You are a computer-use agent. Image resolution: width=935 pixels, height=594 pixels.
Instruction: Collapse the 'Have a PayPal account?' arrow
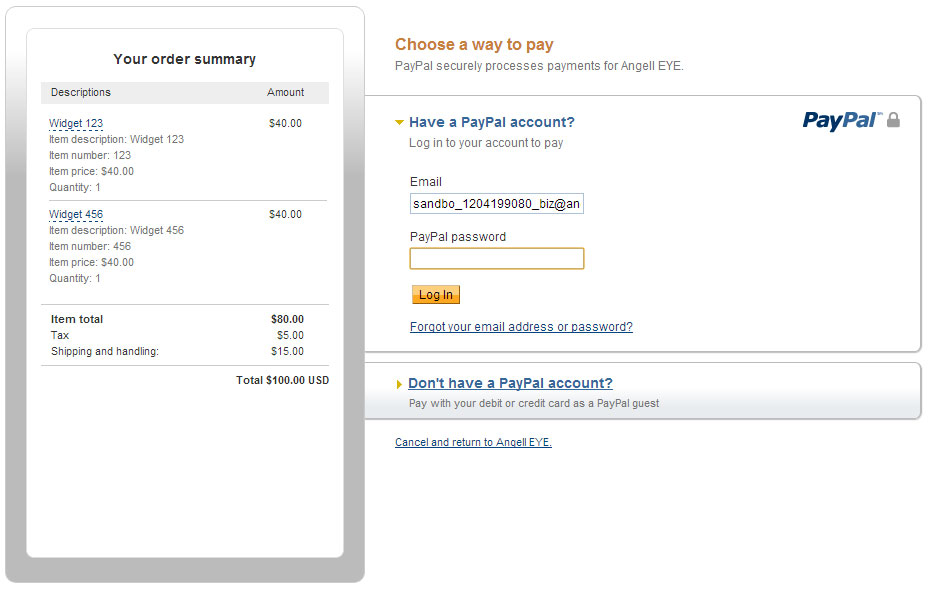[x=399, y=123]
